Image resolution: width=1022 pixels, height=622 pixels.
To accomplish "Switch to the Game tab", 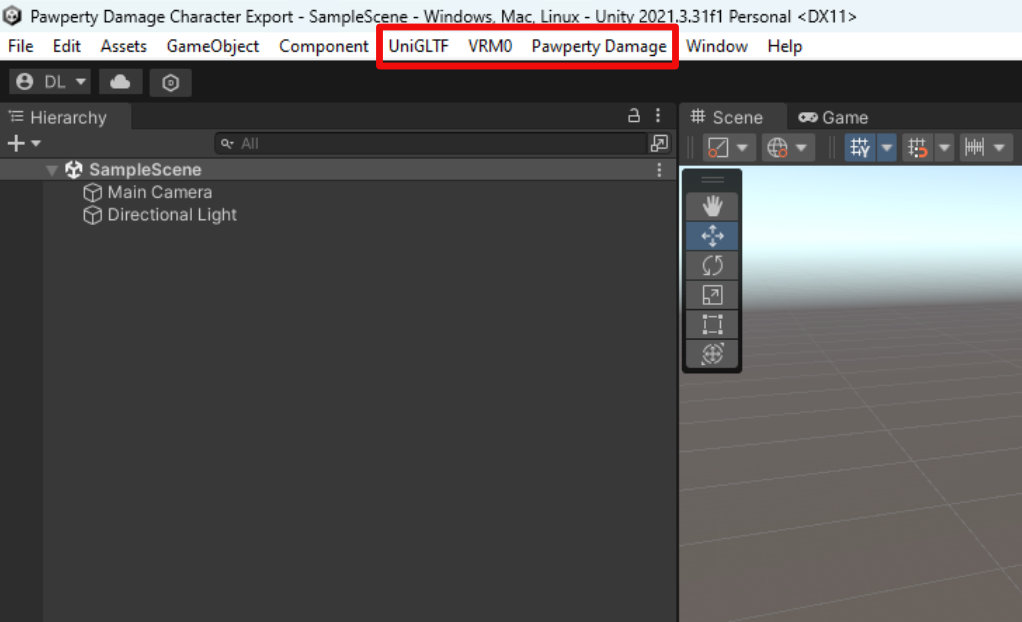I will click(833, 117).
